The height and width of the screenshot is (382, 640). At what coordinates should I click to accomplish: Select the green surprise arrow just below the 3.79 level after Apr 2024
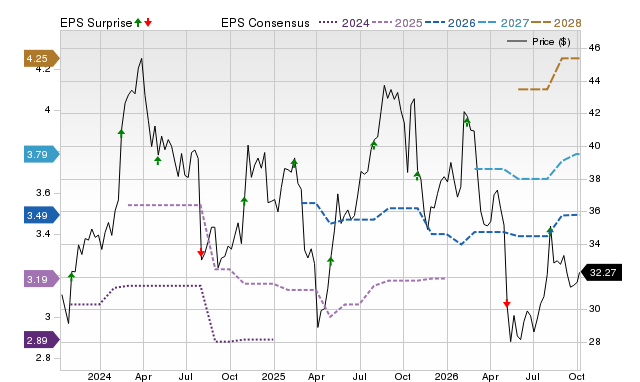[x=158, y=160]
